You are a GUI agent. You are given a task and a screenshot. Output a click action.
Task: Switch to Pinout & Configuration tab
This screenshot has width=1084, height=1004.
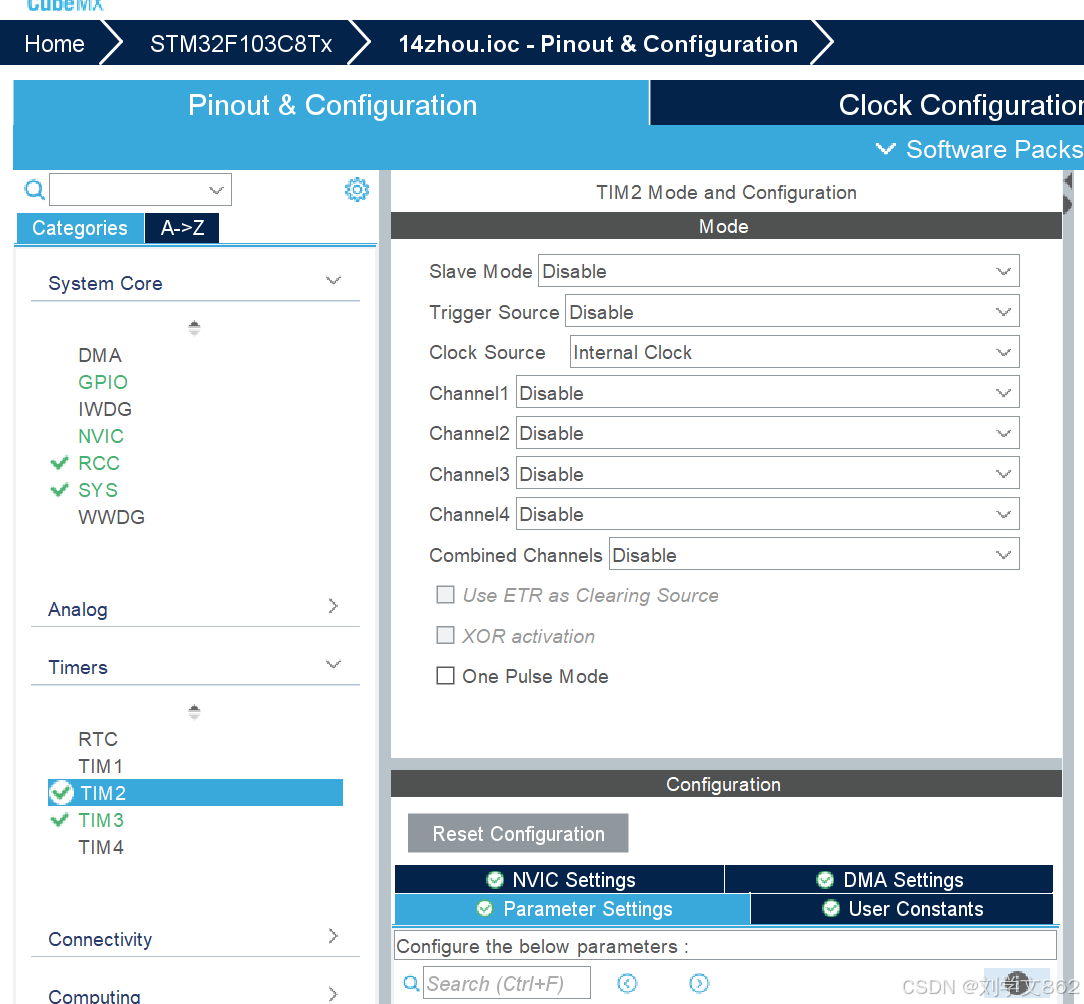click(332, 105)
